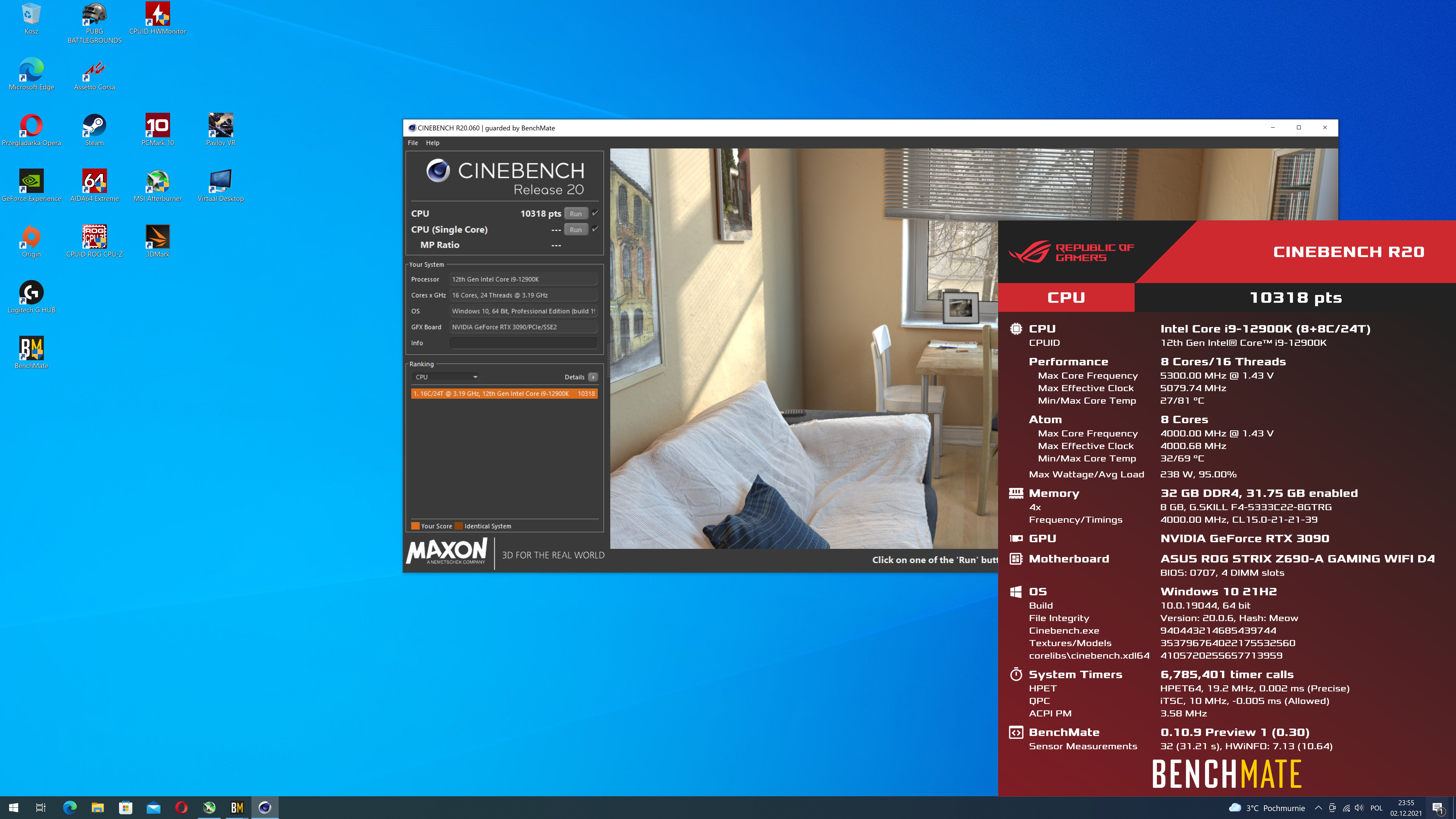Open Mail app from the taskbar
The image size is (1456, 819).
(153, 808)
